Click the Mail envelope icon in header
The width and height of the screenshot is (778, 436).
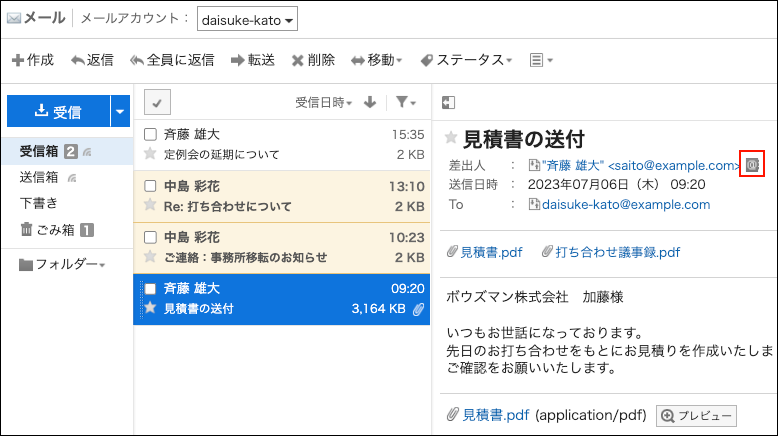tap(14, 18)
